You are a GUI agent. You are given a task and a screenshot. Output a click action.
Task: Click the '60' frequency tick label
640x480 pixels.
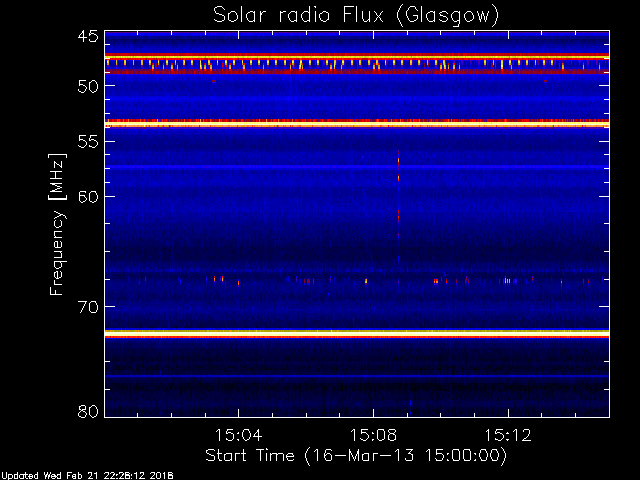(88, 197)
